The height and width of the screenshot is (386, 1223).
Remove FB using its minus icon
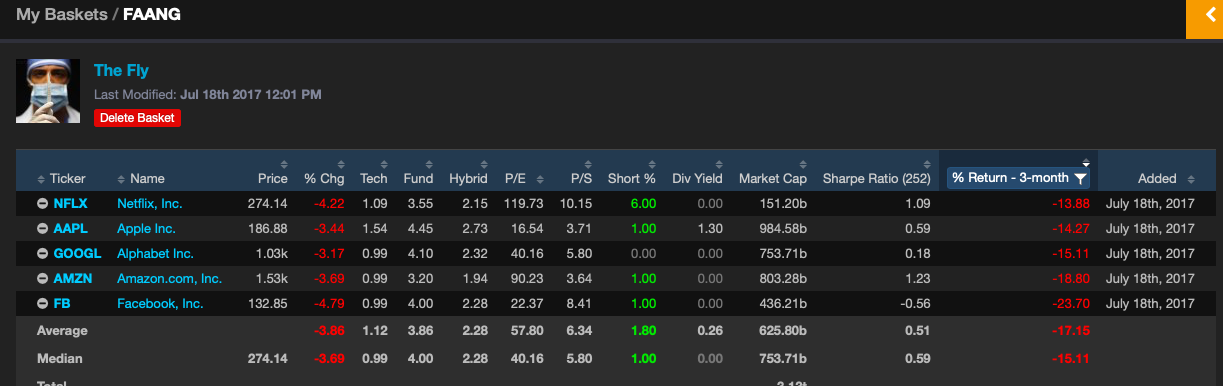(42, 304)
